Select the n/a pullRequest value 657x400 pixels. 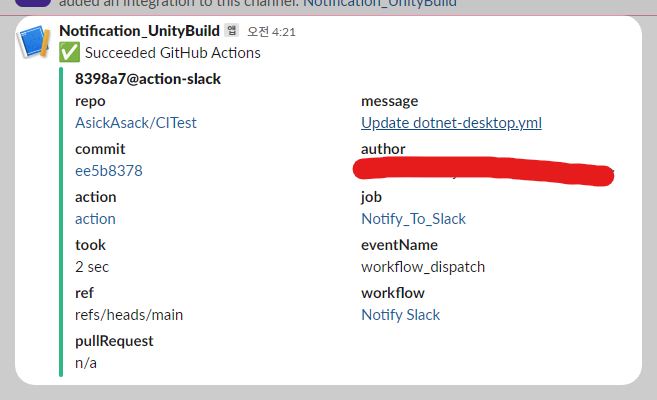86,363
